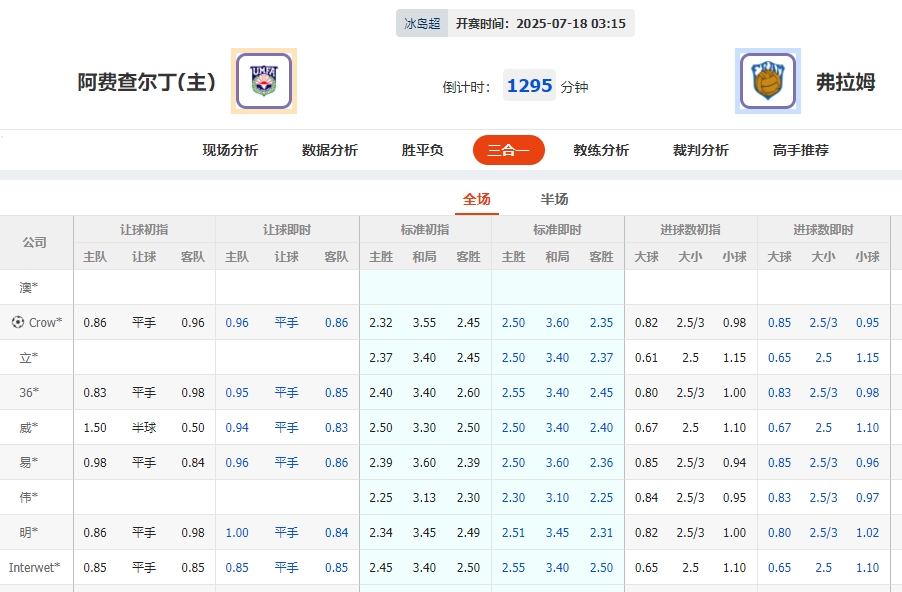Click the home team 阿费查尔丁 club logo
This screenshot has width=902, height=592.
coord(262,81)
